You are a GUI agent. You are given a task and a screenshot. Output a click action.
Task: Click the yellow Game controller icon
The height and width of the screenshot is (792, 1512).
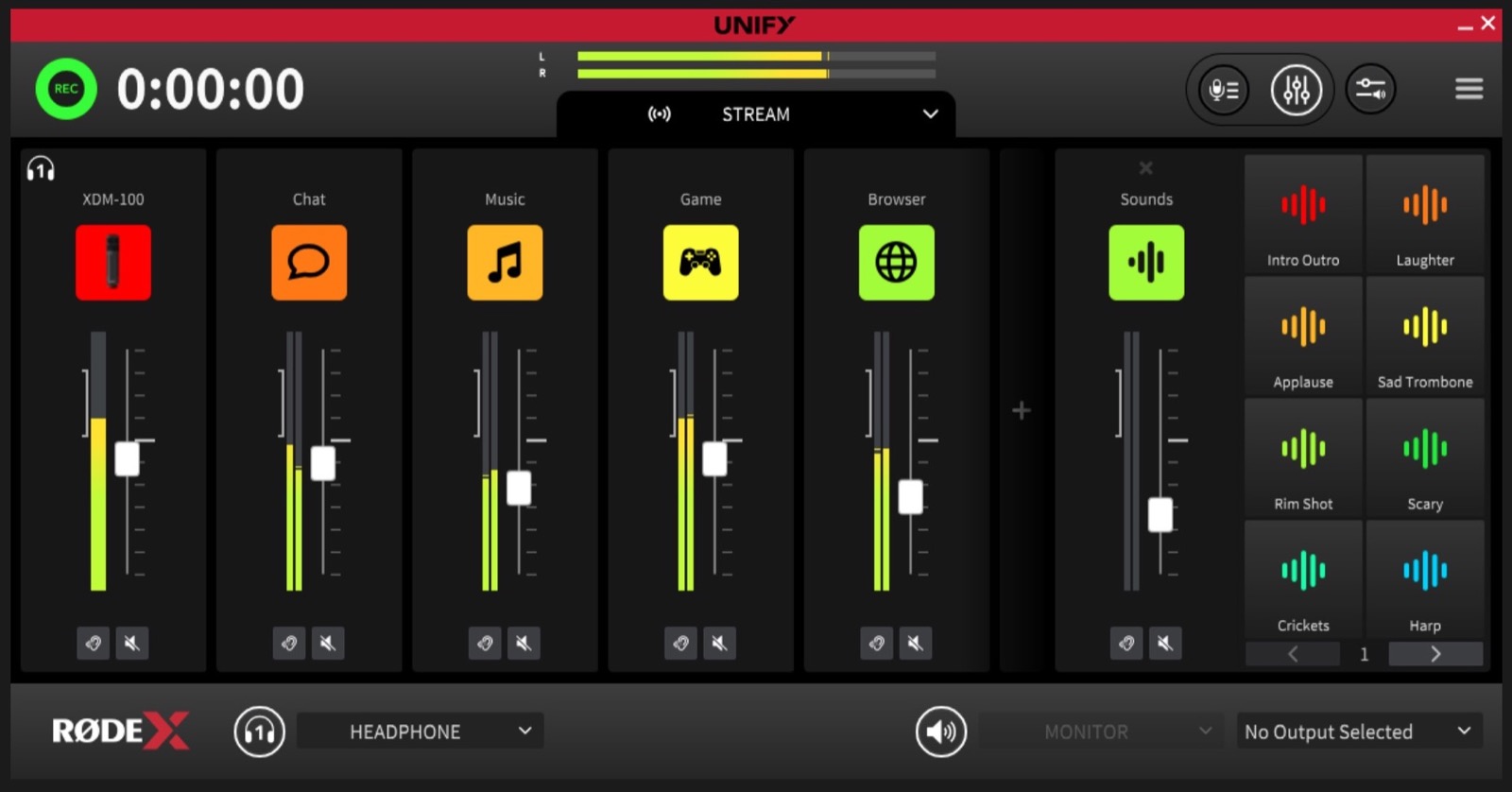[x=700, y=263]
